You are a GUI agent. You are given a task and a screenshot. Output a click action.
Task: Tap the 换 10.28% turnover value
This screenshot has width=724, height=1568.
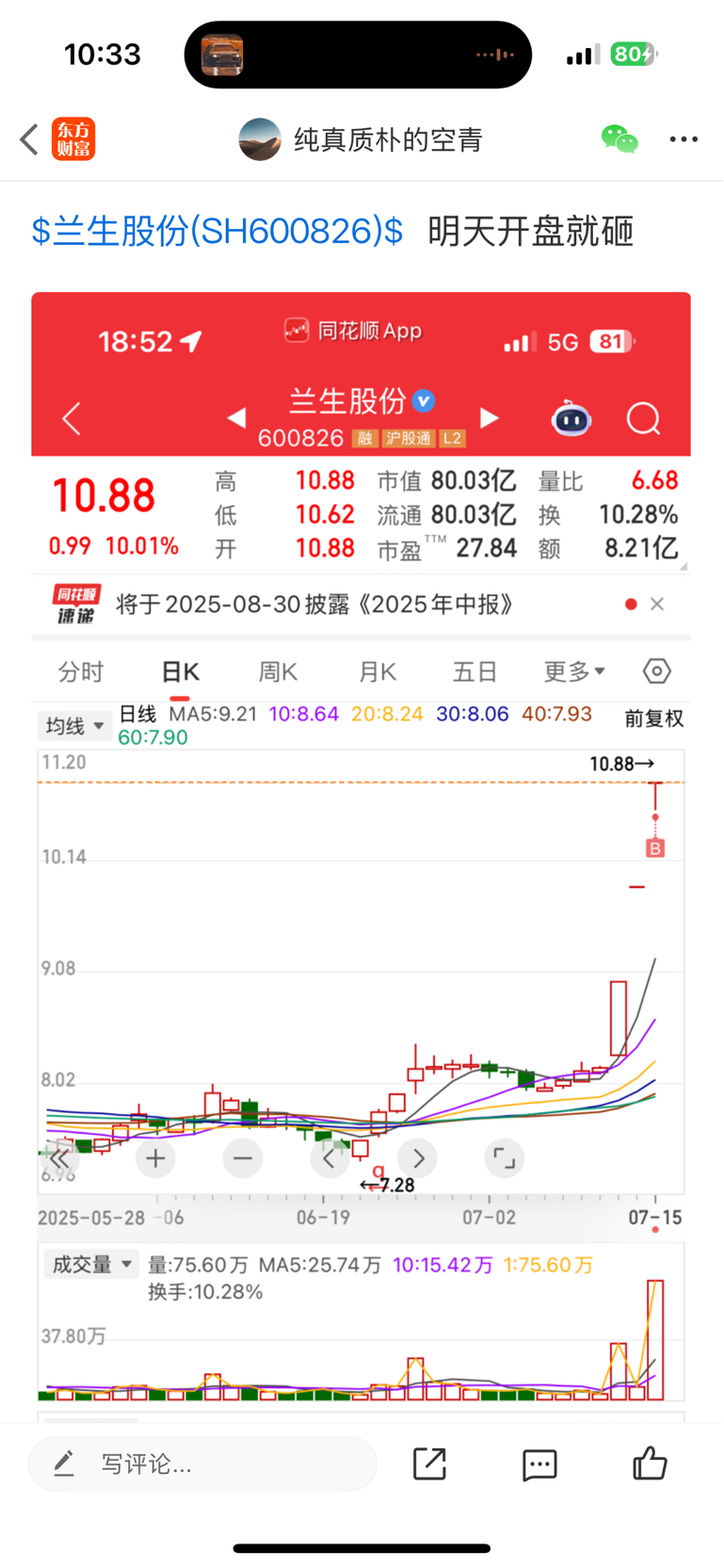pyautogui.click(x=638, y=515)
